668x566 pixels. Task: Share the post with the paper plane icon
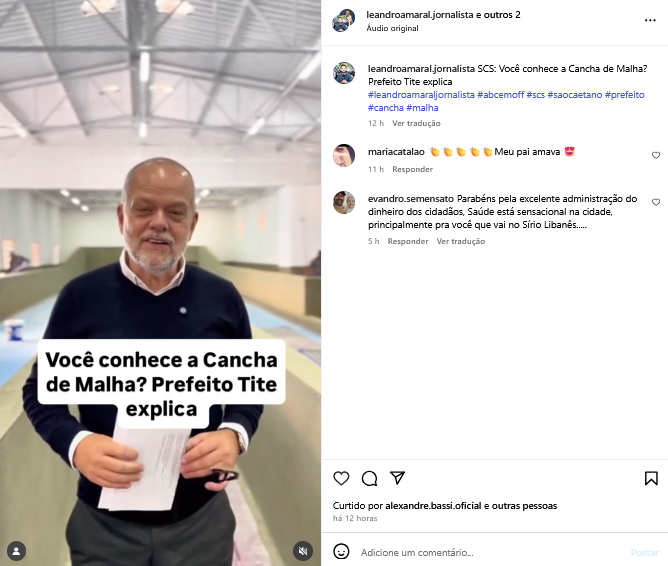(397, 478)
